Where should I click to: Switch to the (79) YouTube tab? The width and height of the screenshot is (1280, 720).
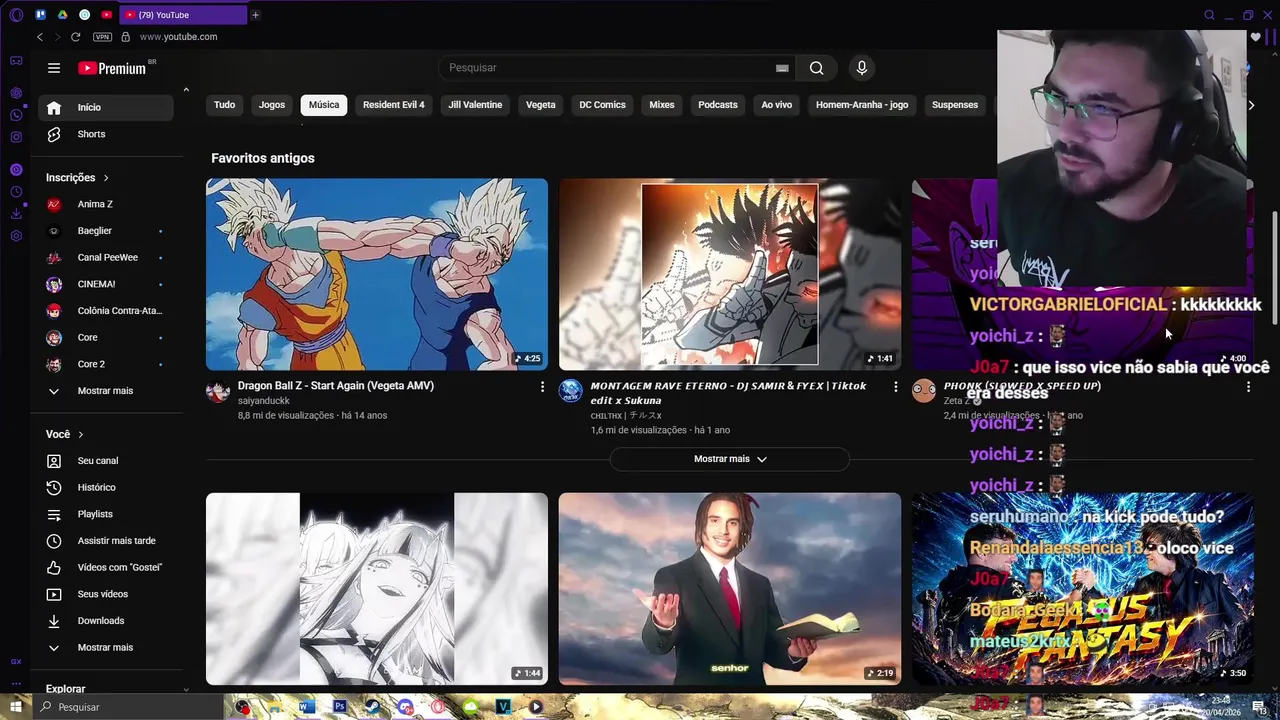pyautogui.click(x=183, y=15)
